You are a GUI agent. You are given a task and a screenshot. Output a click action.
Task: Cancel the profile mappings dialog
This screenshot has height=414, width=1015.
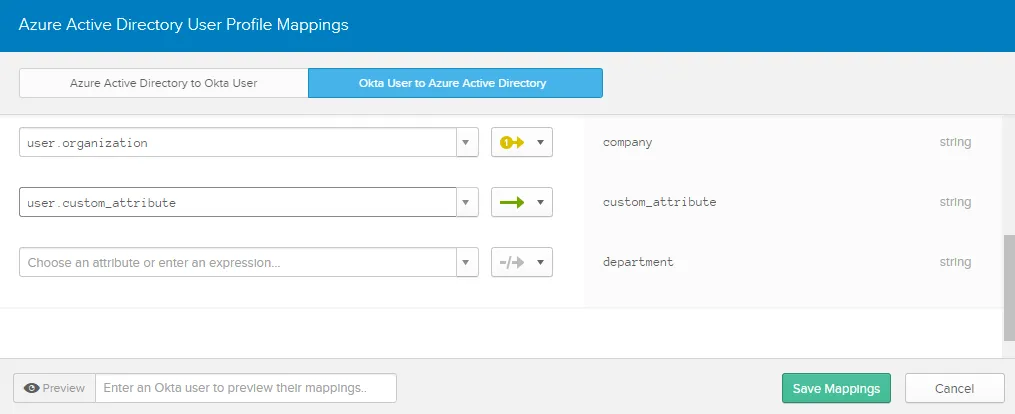pos(953,388)
